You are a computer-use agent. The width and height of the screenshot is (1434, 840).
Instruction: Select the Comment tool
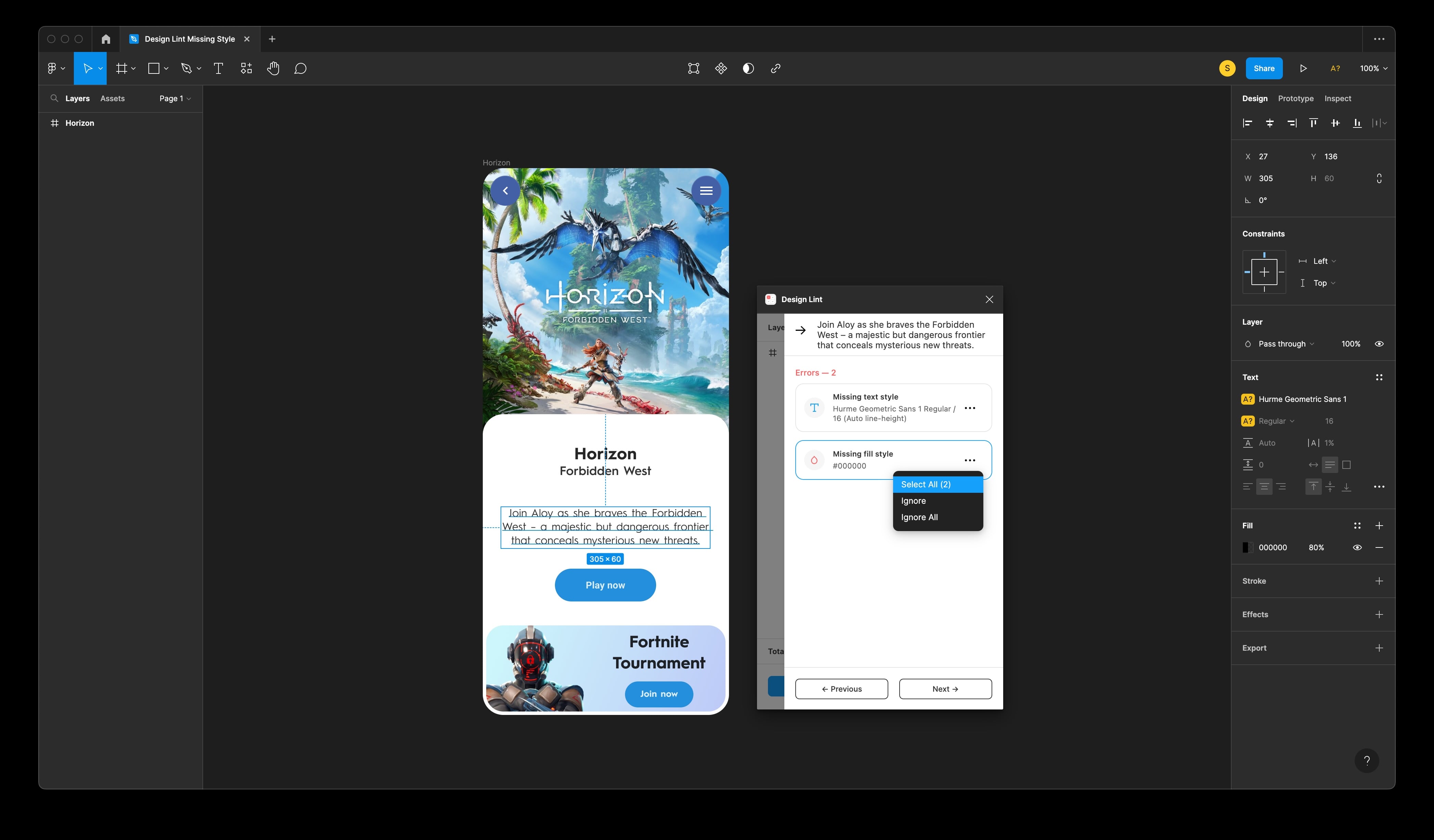[301, 69]
